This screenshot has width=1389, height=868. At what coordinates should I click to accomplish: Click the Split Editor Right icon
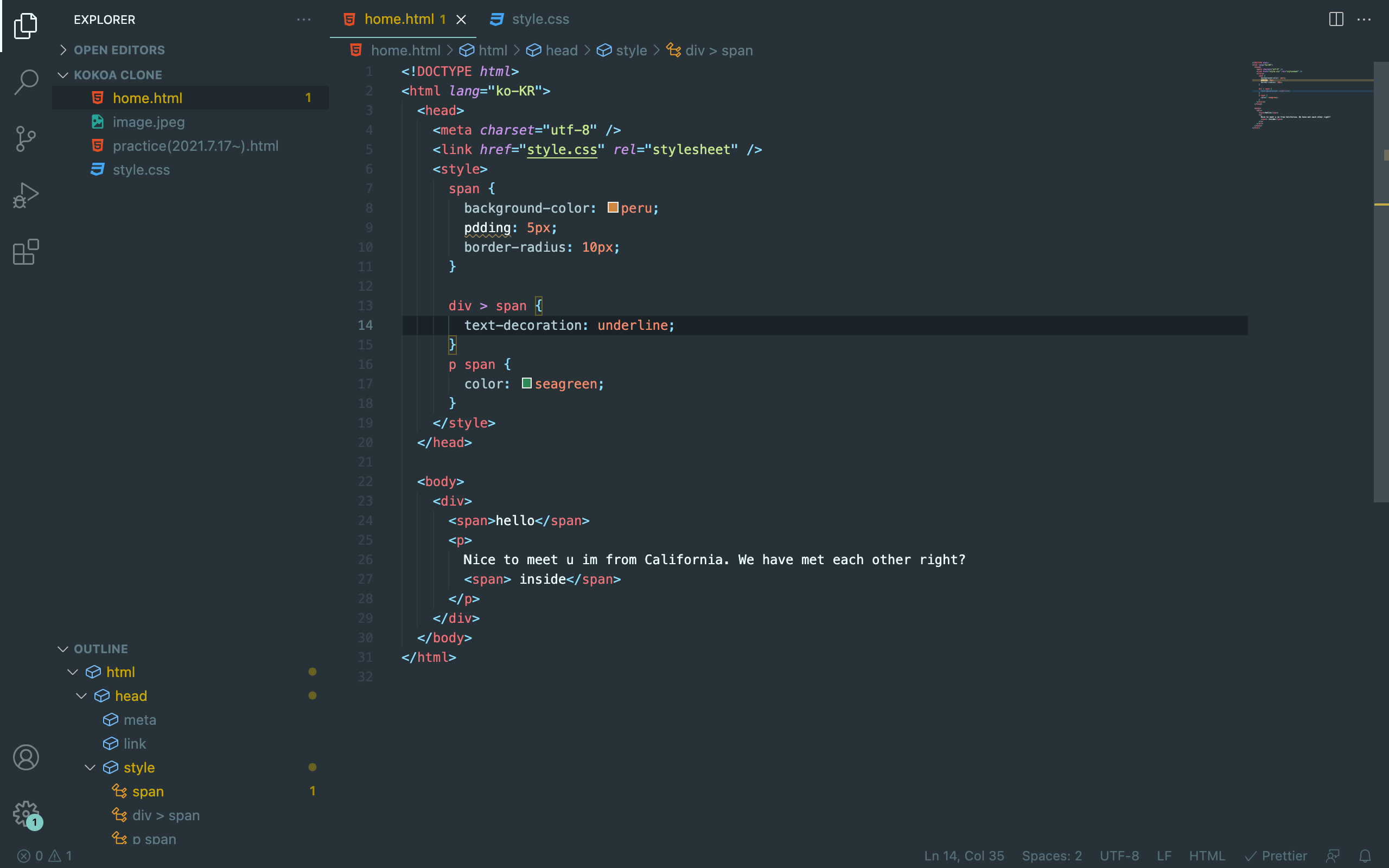coord(1336,19)
